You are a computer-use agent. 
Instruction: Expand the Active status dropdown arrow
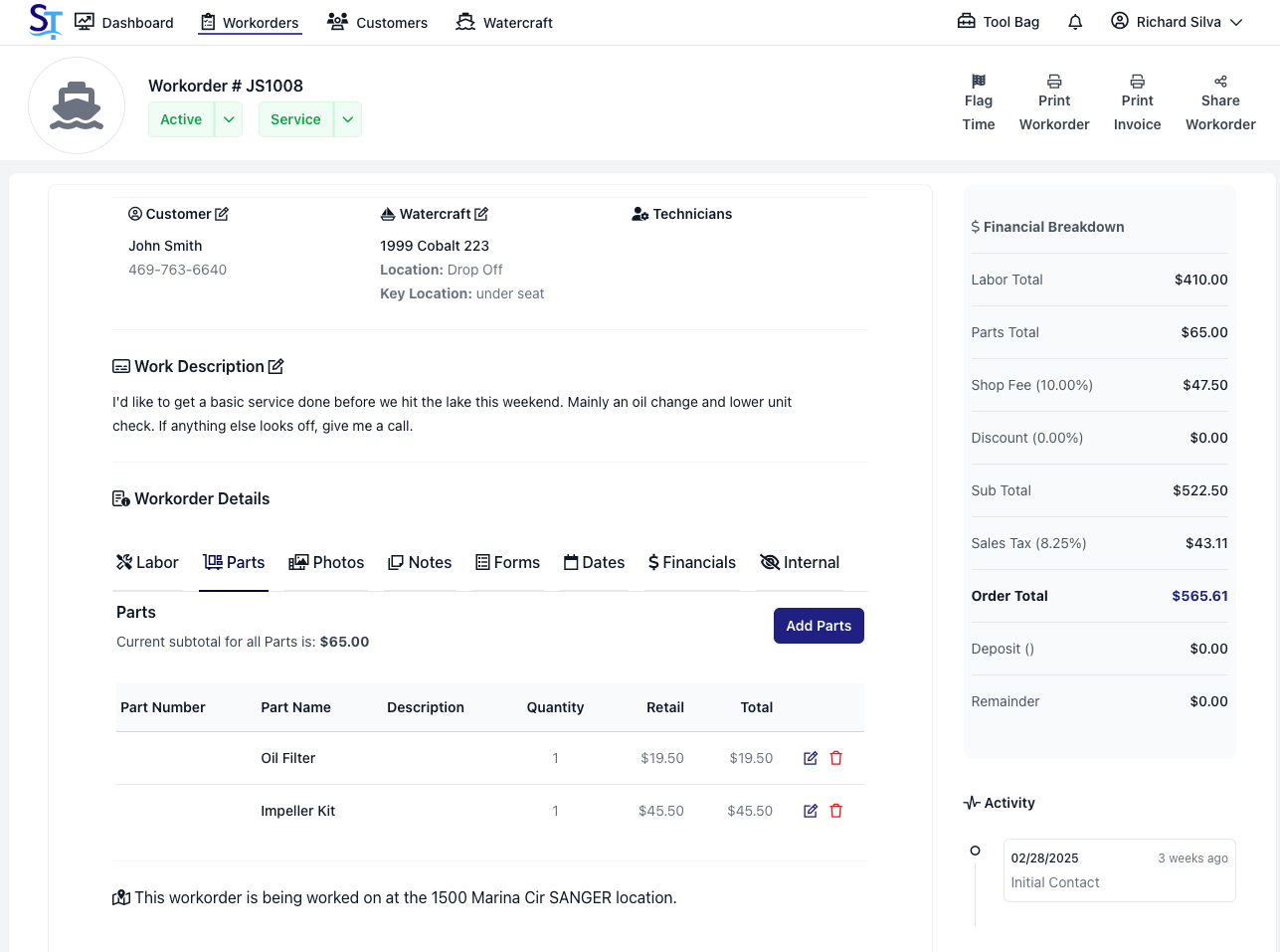(229, 119)
